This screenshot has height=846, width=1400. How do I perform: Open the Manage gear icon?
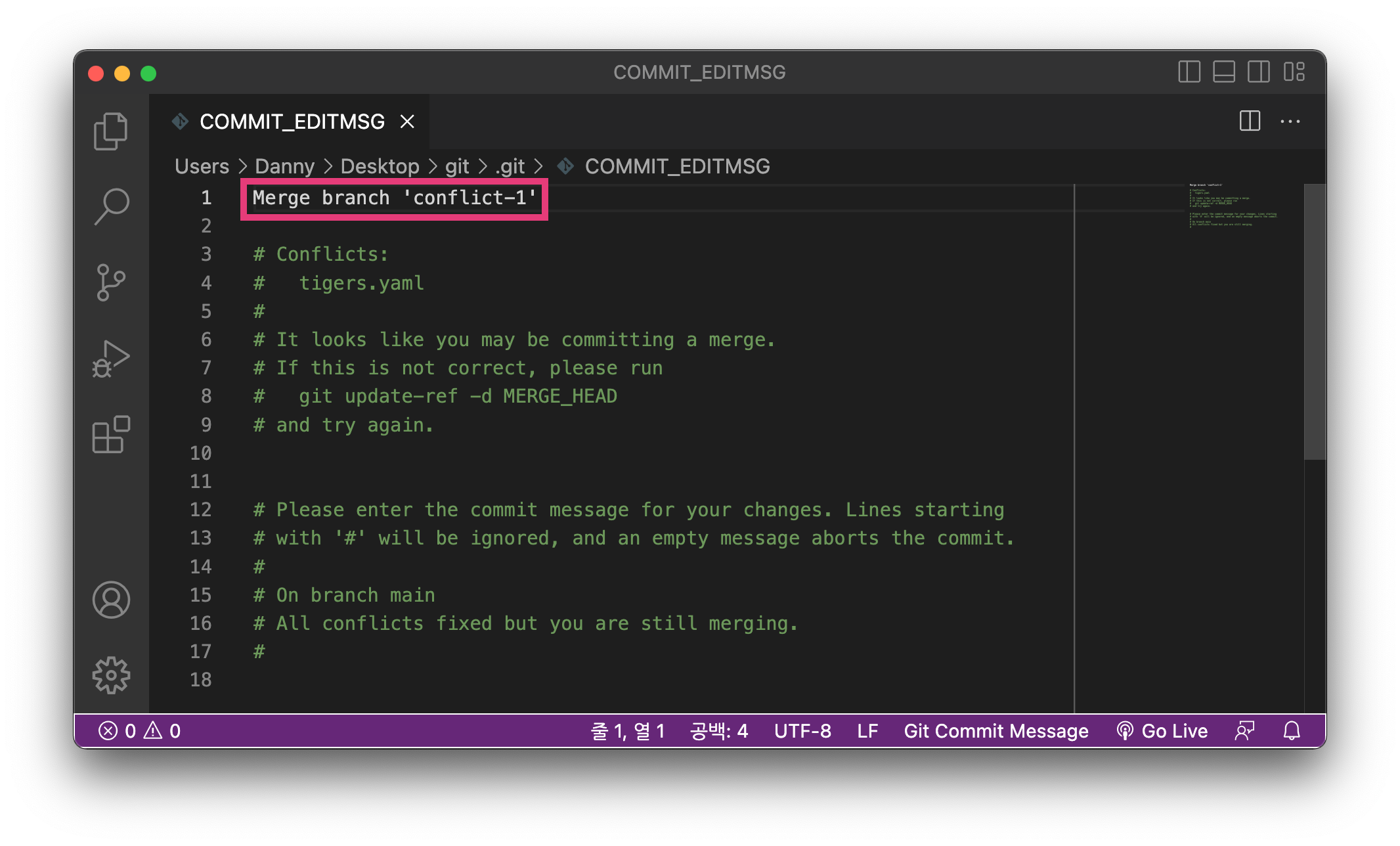pos(111,675)
